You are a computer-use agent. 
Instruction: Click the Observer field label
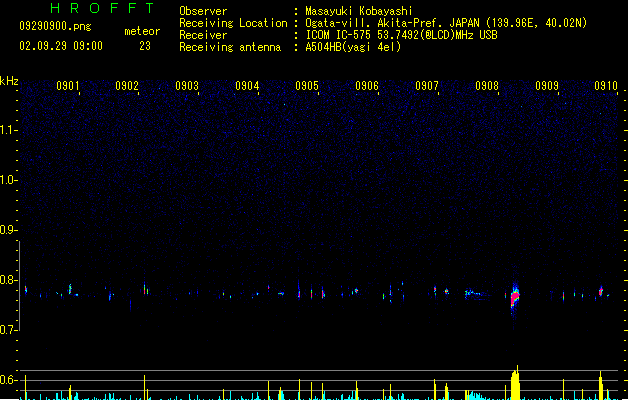pos(203,11)
